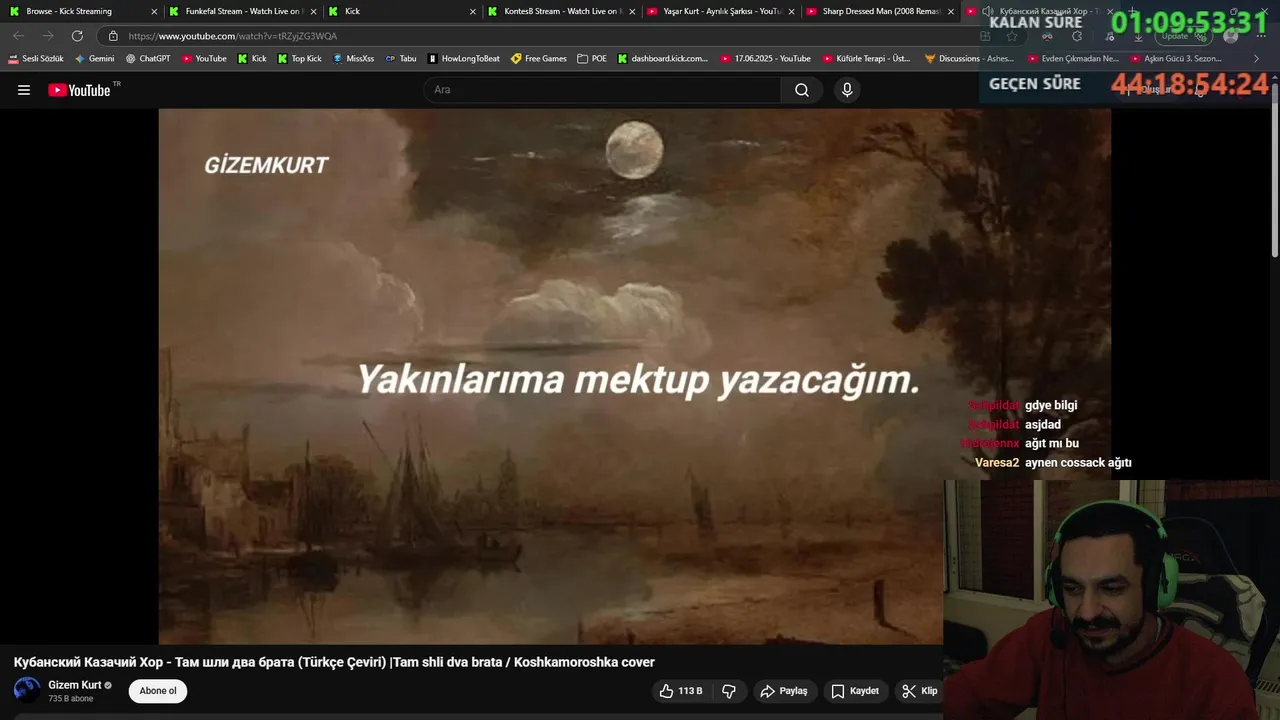1280x720 pixels.
Task: Click the '735 B abone' subscriber count
Action: pos(71,699)
